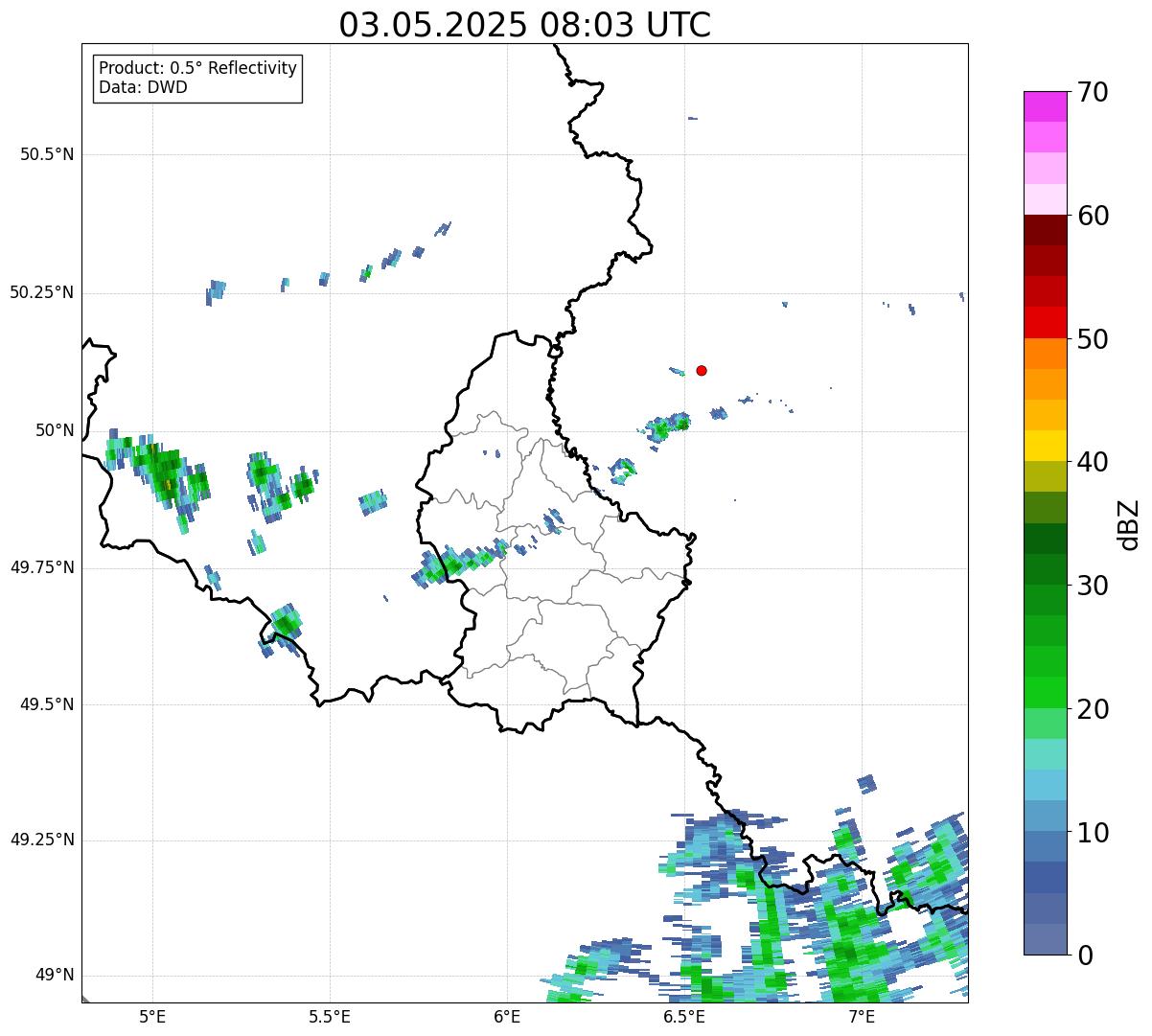The width and height of the screenshot is (1152, 1036).
Task: Click the 70 colorbar tick label
Action: (x=1093, y=92)
